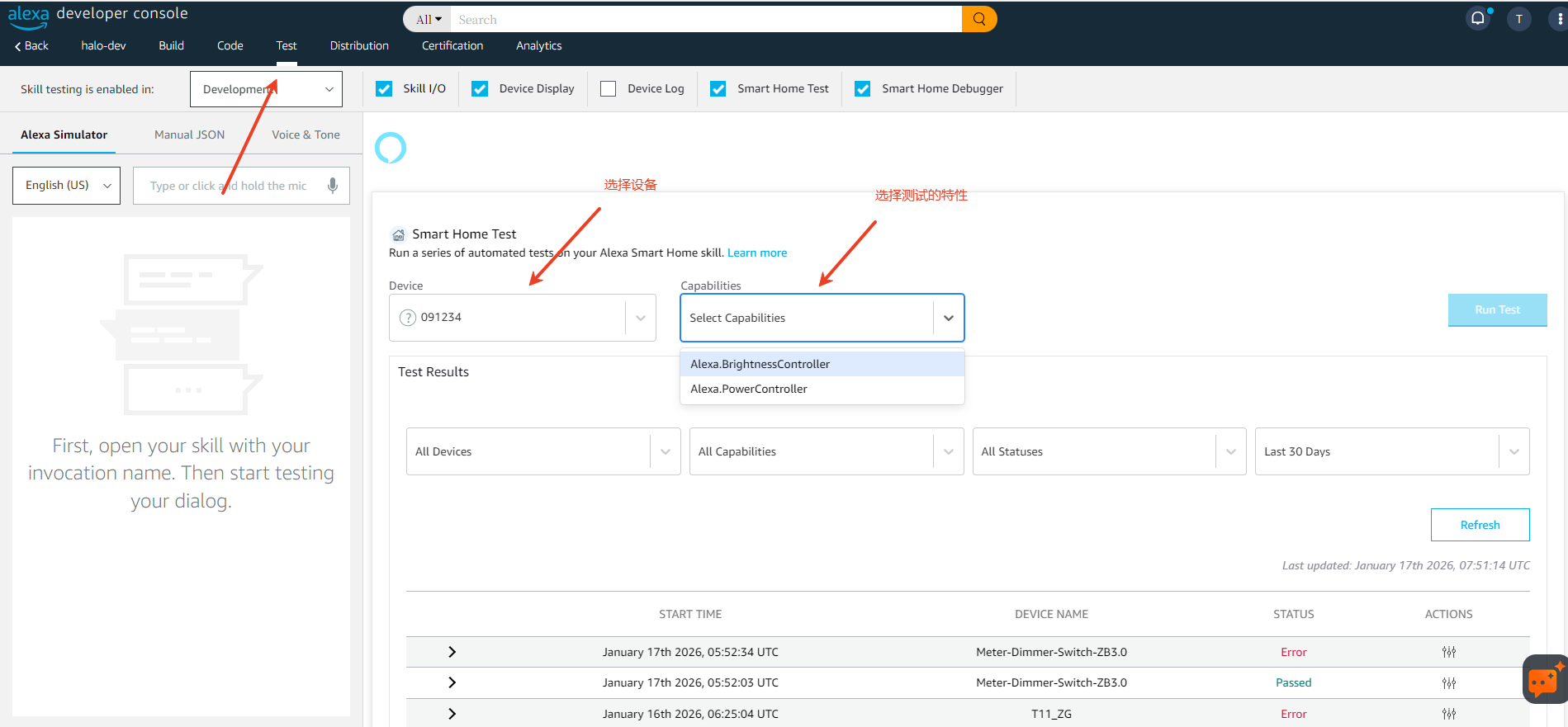
Task: Expand the January 16th result row
Action: coord(452,714)
